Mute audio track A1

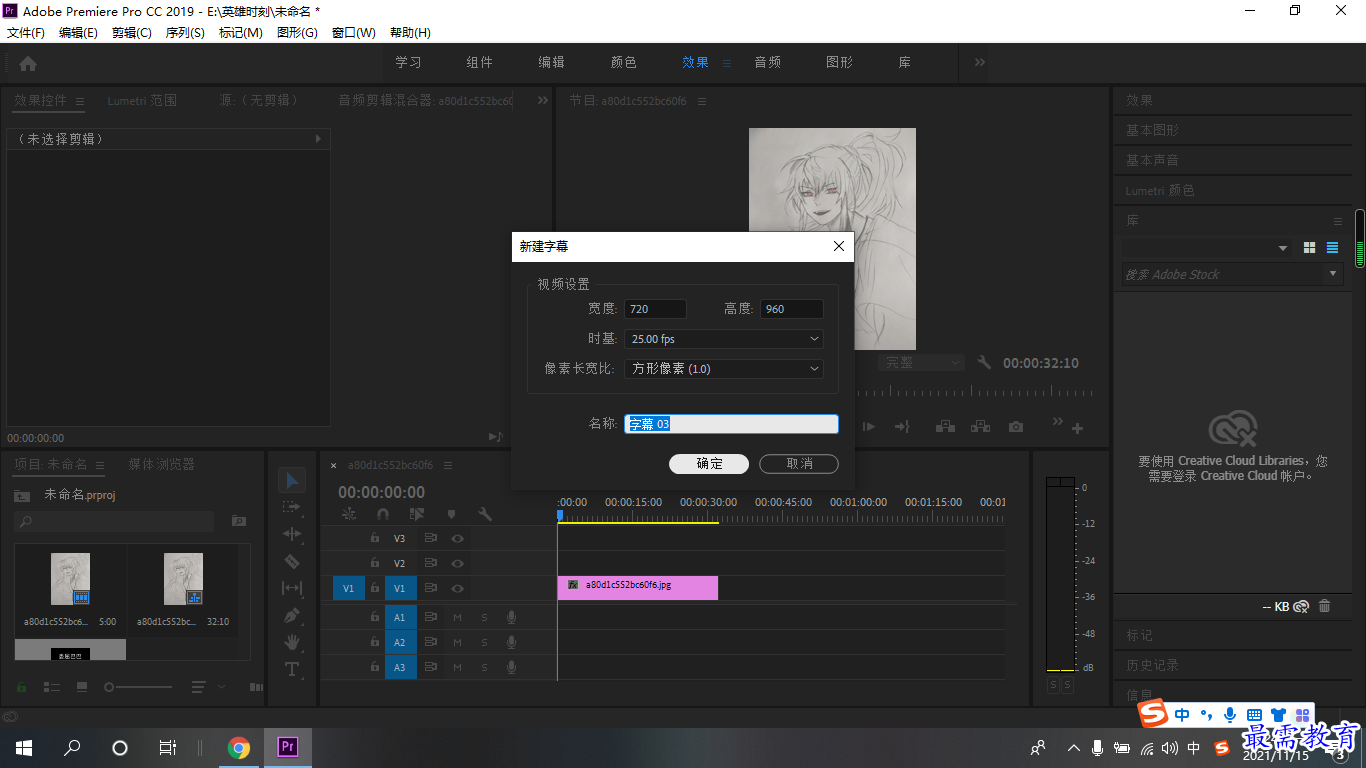click(457, 617)
